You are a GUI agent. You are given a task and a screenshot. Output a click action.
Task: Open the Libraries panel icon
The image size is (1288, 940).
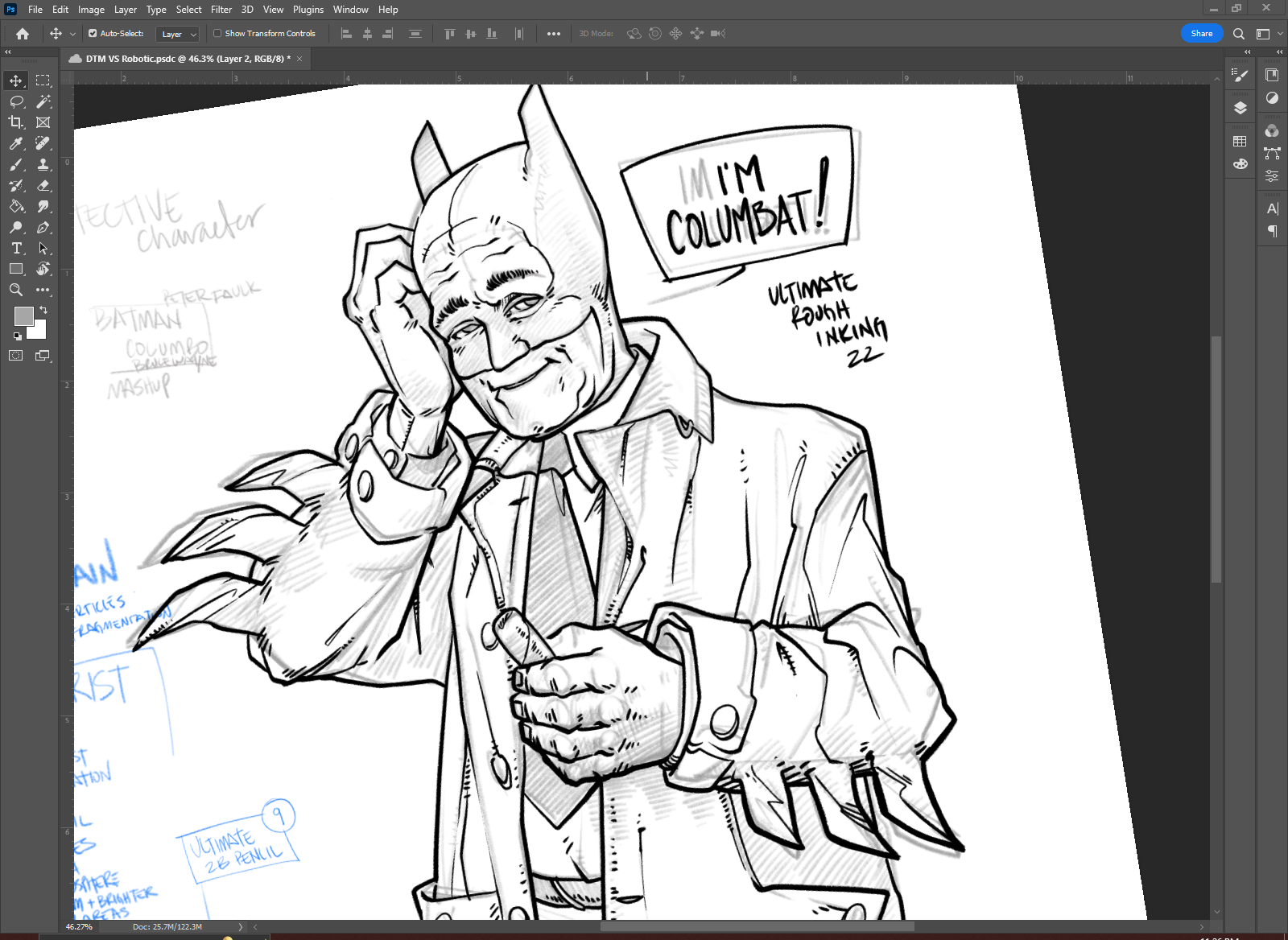[x=1272, y=75]
